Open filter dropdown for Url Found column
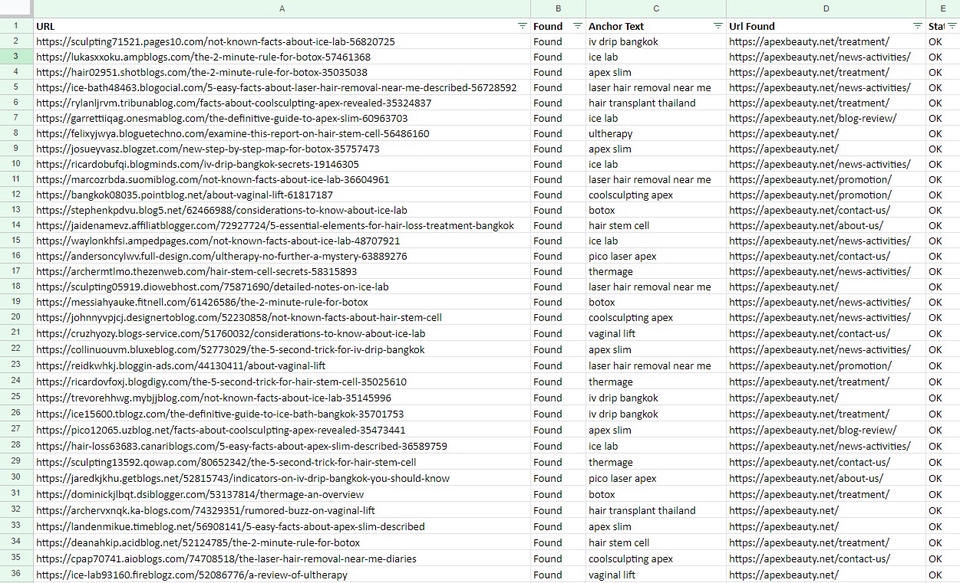 pyautogui.click(x=917, y=26)
